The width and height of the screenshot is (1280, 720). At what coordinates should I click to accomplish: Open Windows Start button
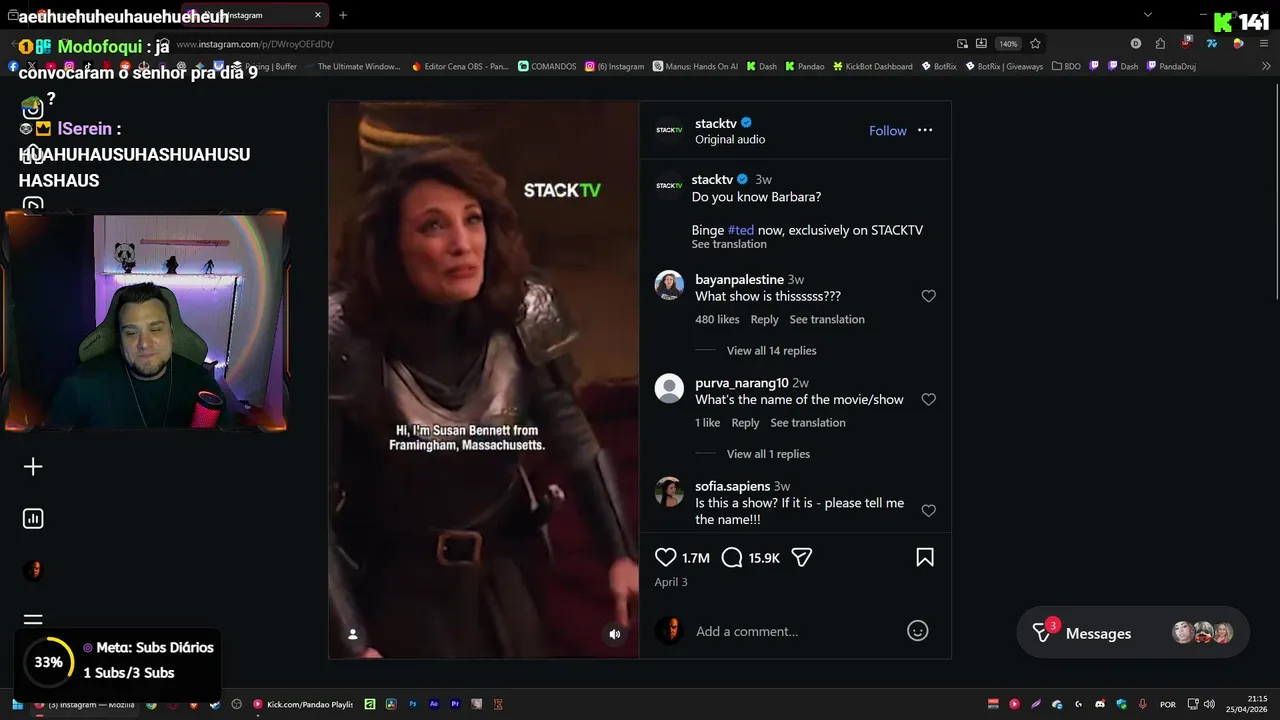pyautogui.click(x=17, y=704)
